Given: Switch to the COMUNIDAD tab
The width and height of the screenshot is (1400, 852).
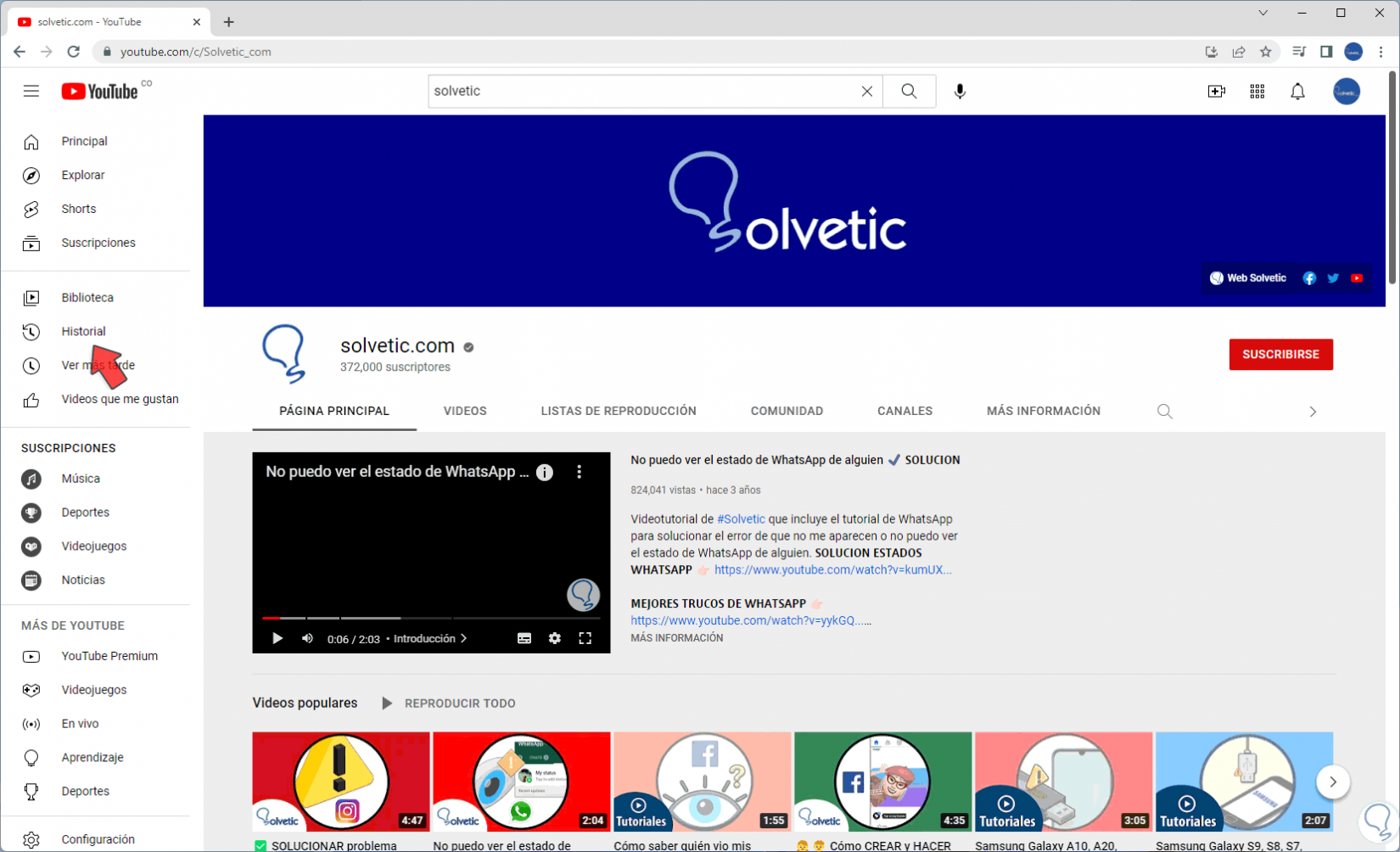Looking at the screenshot, I should pos(787,411).
